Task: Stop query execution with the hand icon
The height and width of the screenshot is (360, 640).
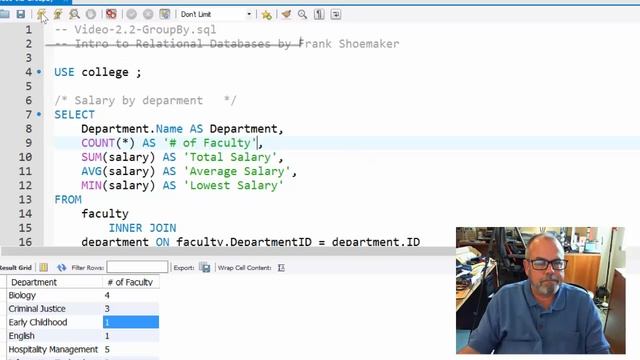Action: pos(91,14)
